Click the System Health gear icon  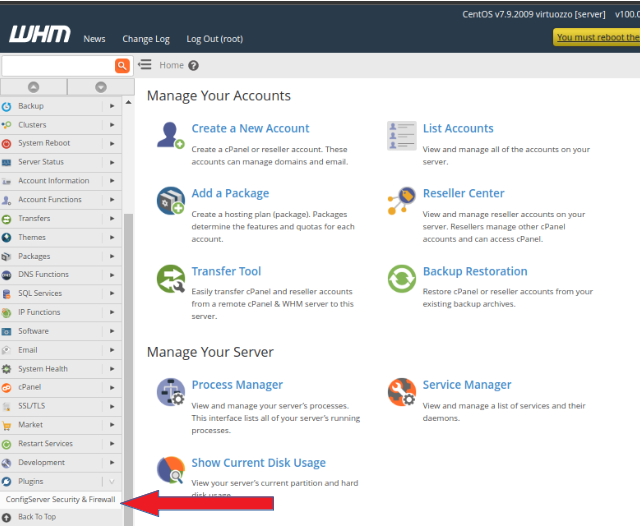coord(7,369)
